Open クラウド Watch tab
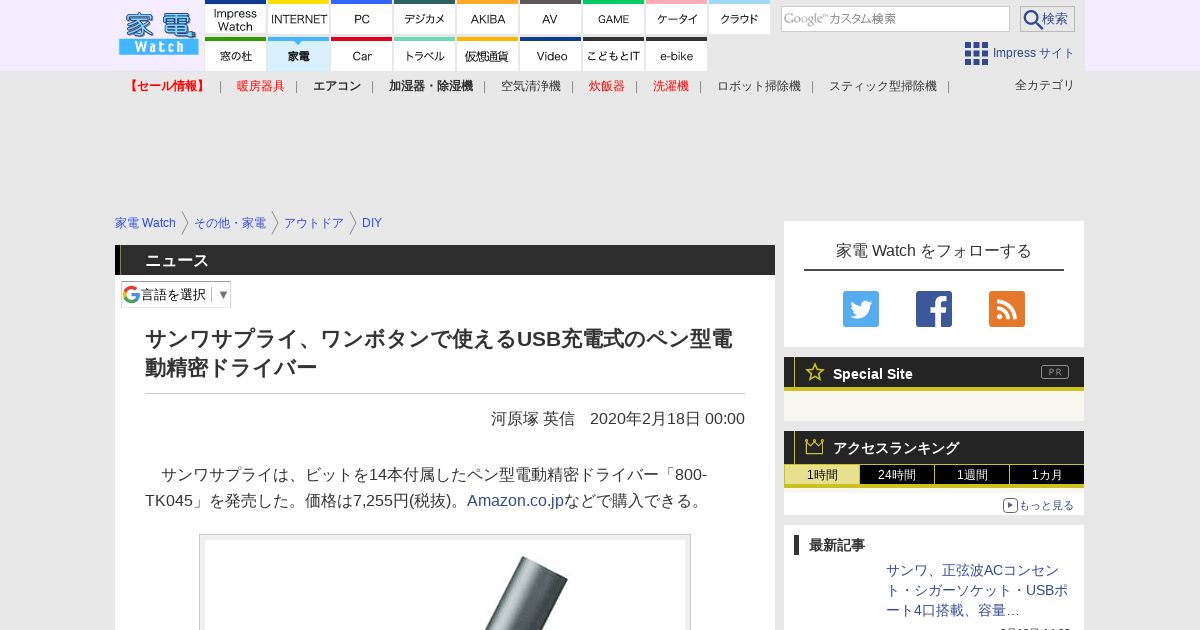The height and width of the screenshot is (630, 1200). 740,18
